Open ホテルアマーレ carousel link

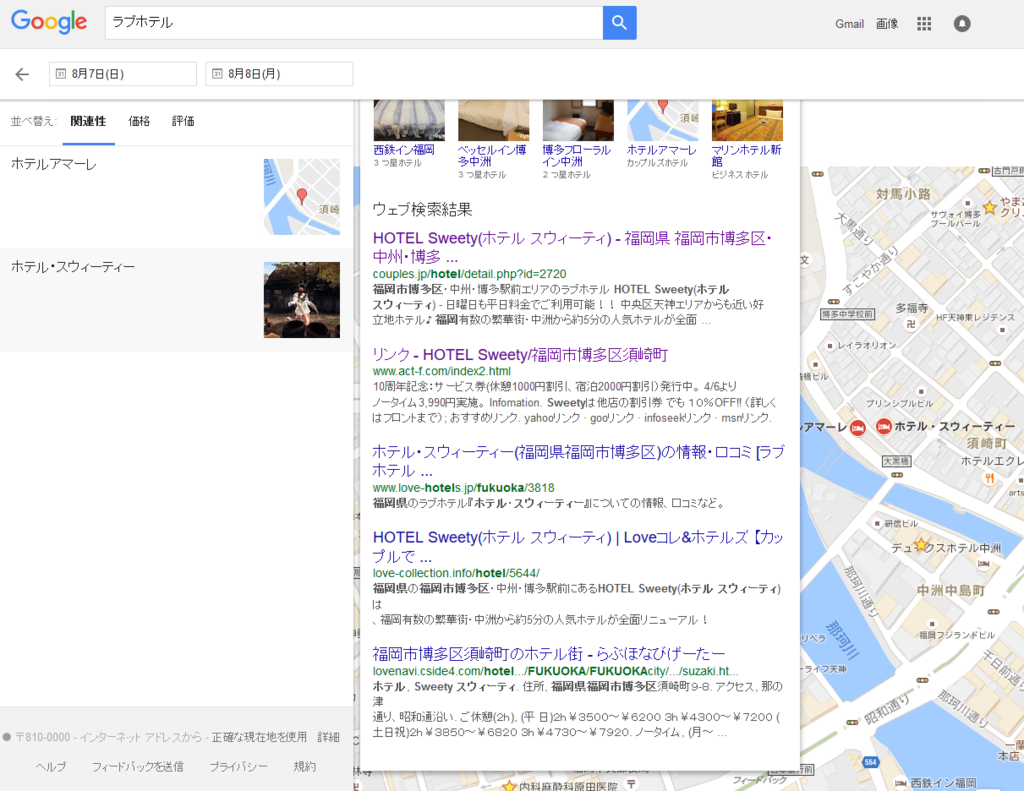click(x=662, y=150)
